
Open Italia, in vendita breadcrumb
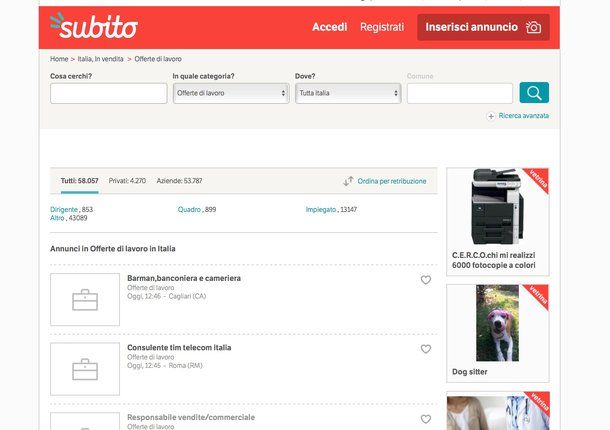[100, 59]
